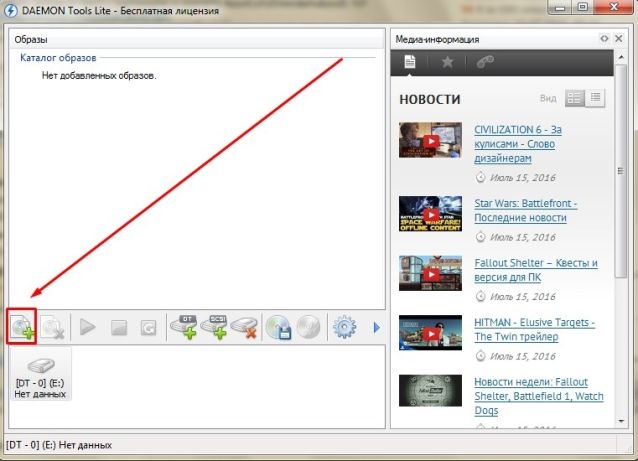The width and height of the screenshot is (638, 461).
Task: Click the Add Image disc icon
Action: click(x=22, y=327)
